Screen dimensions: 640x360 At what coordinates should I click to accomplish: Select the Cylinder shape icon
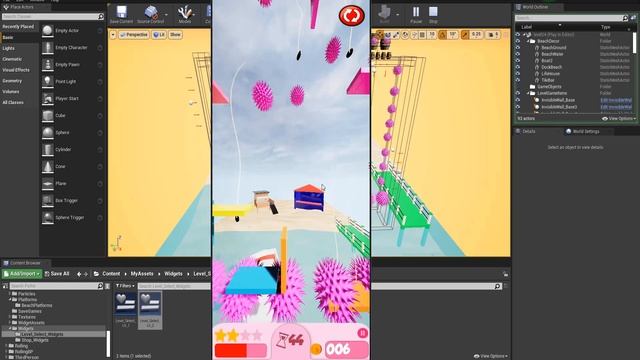pos(48,150)
